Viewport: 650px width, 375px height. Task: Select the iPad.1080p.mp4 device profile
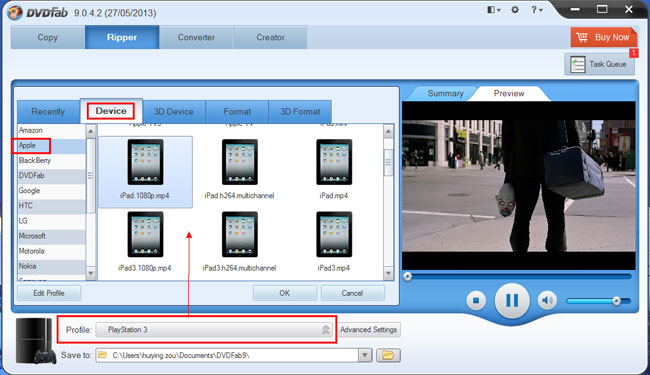tap(145, 172)
